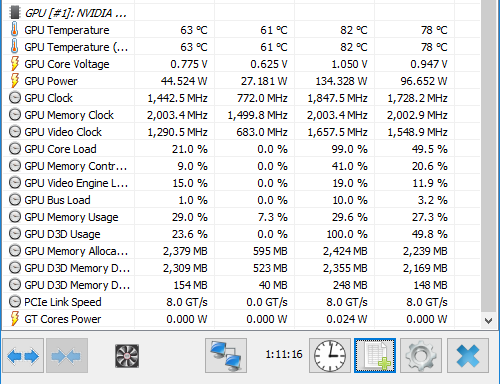500x384 pixels.
Task: Select the GPU Clock row label
Action: (x=48, y=98)
